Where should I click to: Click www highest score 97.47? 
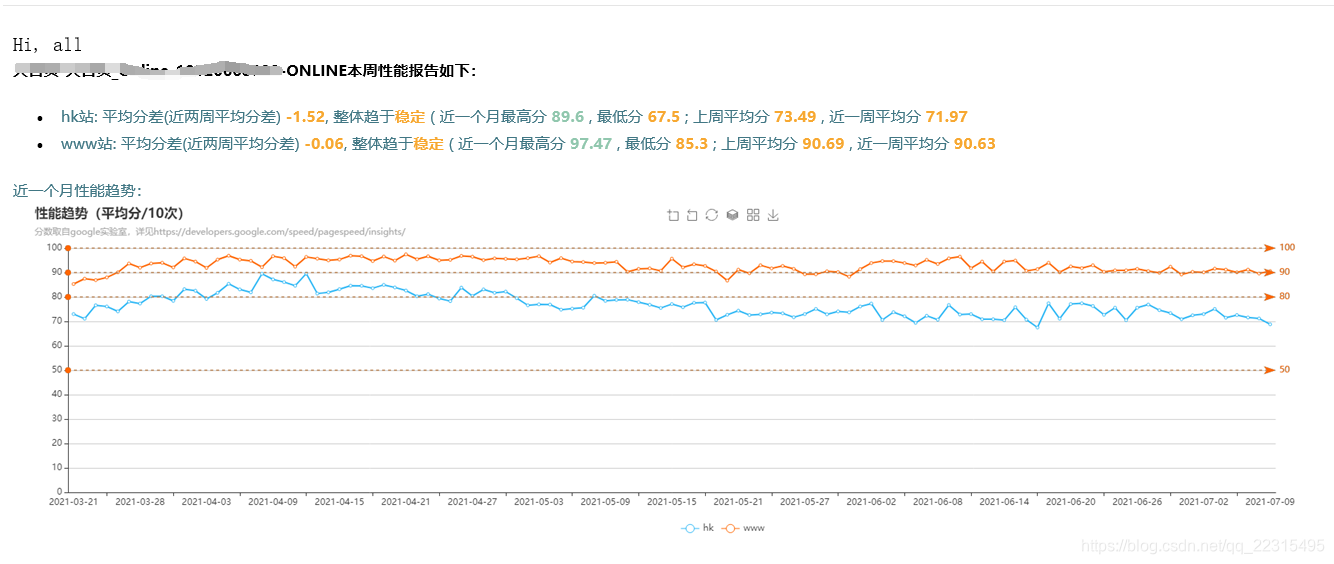pyautogui.click(x=590, y=144)
